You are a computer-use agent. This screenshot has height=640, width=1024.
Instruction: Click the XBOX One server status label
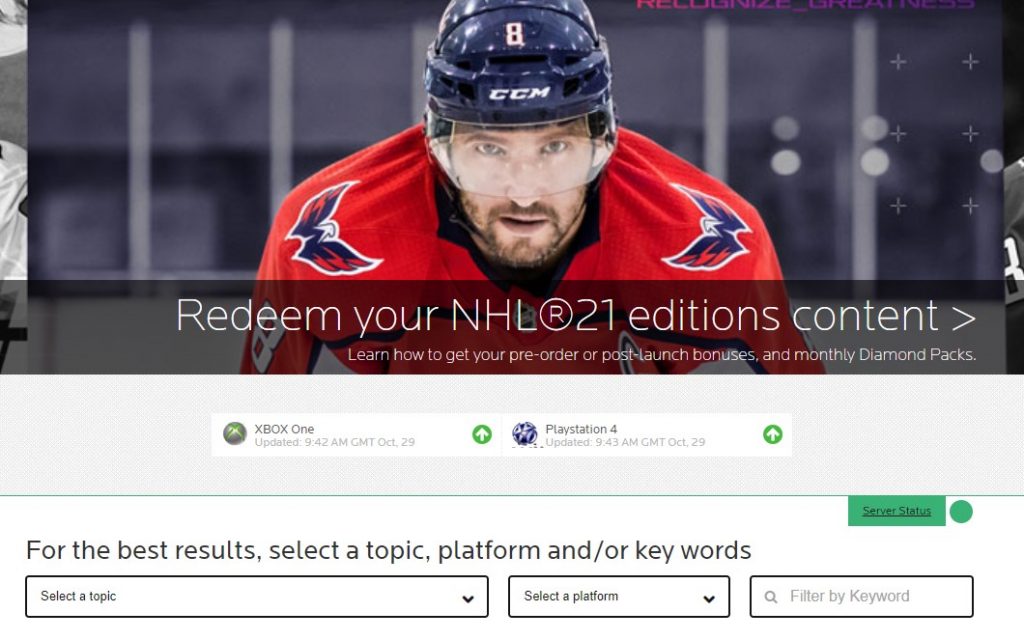point(284,429)
